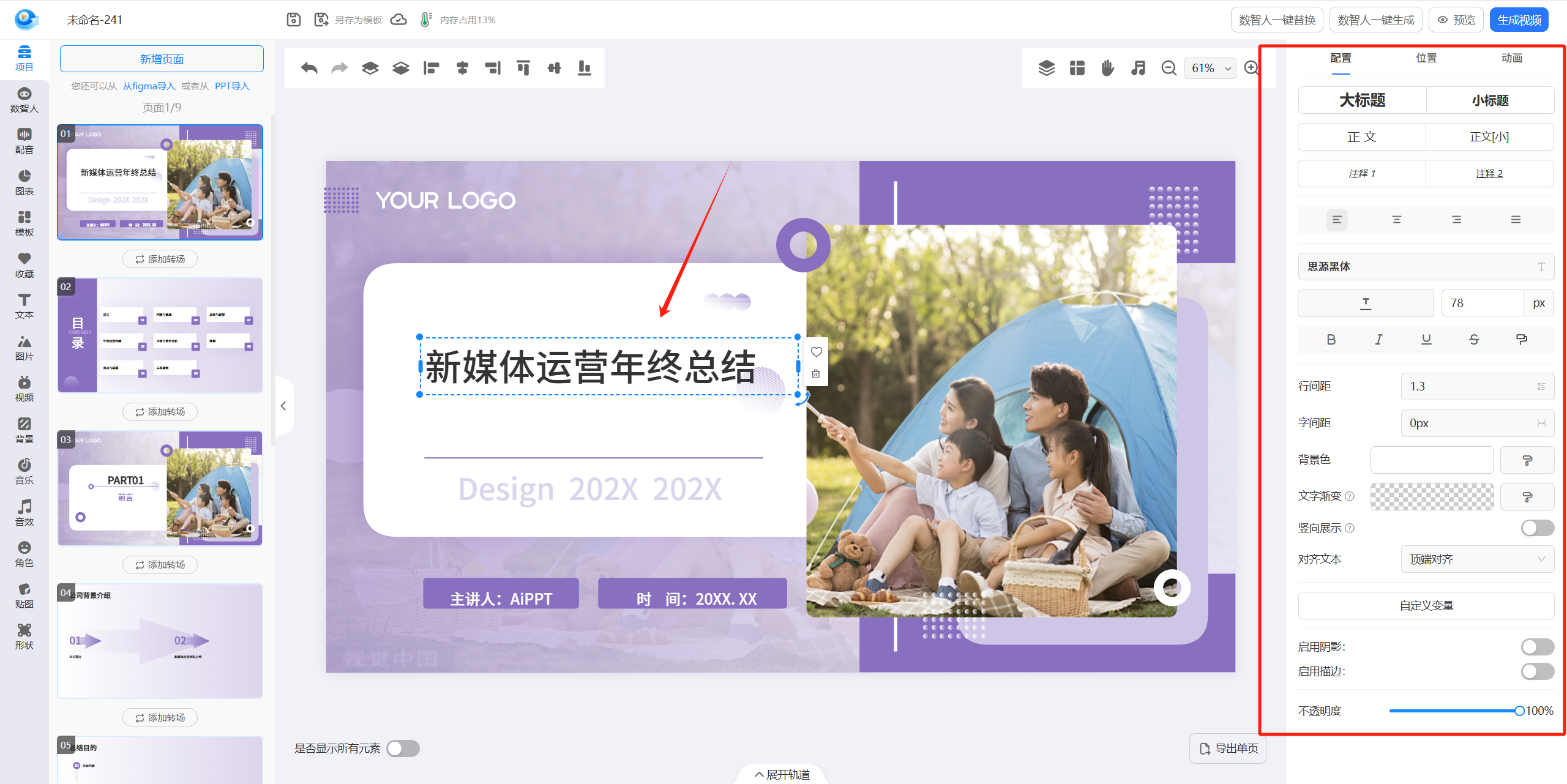Open the 61% zoom level dropdown
Screen dimensions: 1567x784
[1210, 68]
